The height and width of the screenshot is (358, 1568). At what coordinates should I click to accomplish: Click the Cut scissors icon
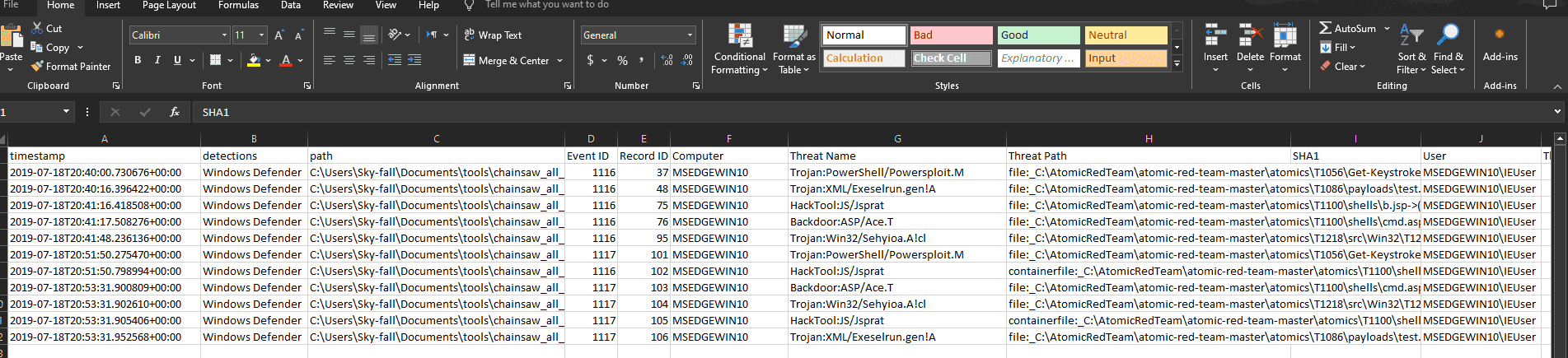[37, 28]
